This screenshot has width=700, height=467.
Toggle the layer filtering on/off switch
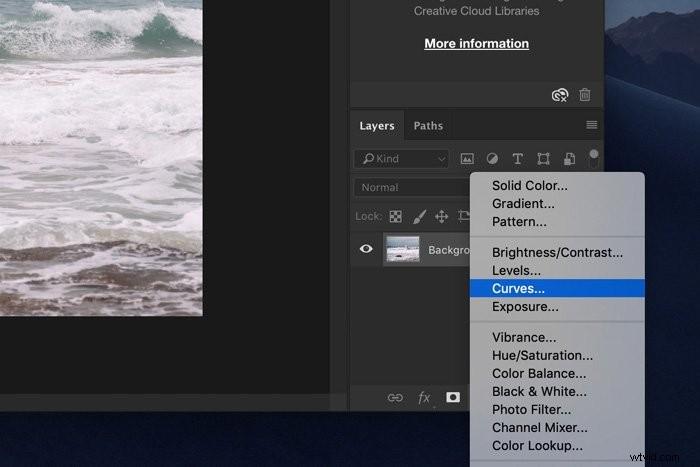[593, 158]
